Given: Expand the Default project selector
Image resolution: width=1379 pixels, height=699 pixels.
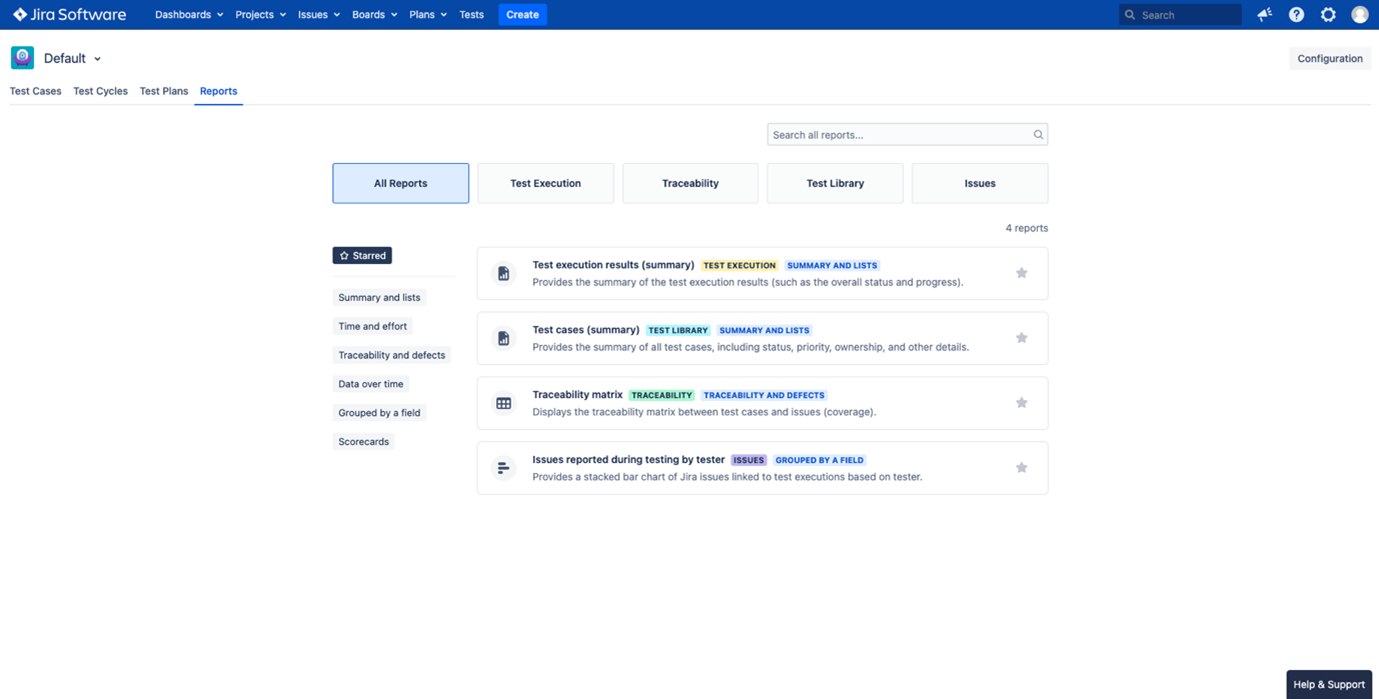Looking at the screenshot, I should coord(72,59).
